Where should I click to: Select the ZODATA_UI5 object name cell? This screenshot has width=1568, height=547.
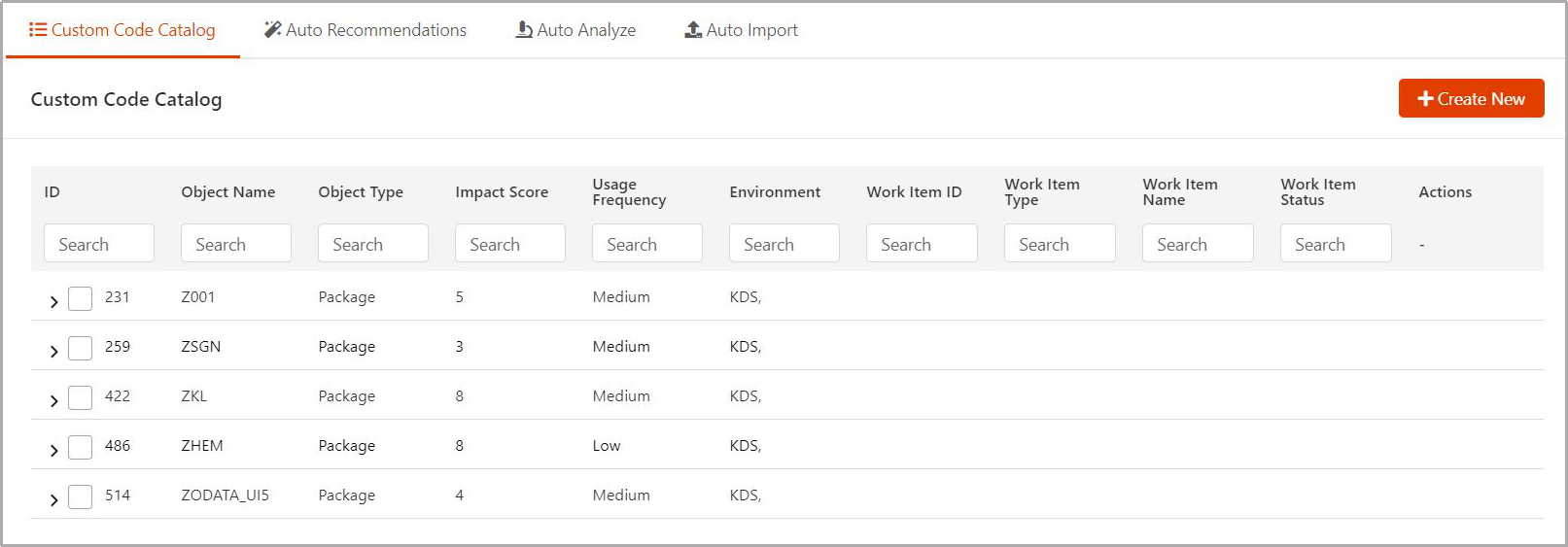226,496
